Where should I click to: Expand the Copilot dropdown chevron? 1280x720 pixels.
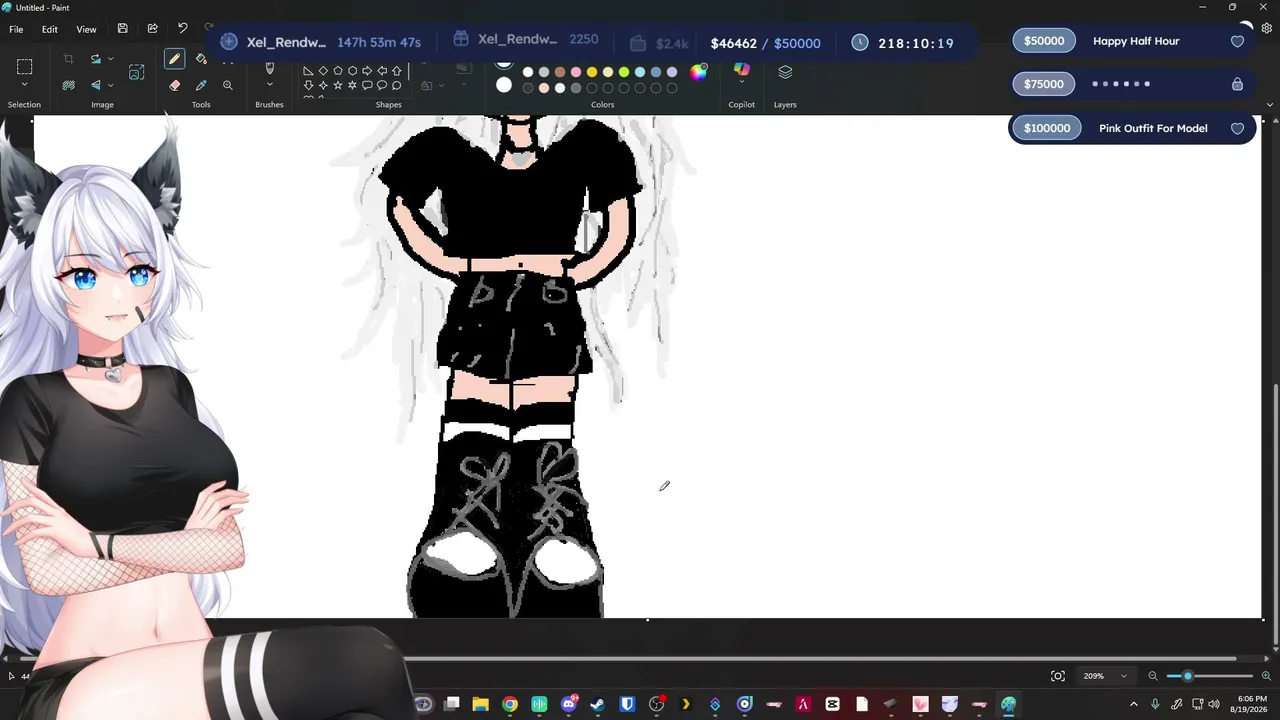click(741, 83)
